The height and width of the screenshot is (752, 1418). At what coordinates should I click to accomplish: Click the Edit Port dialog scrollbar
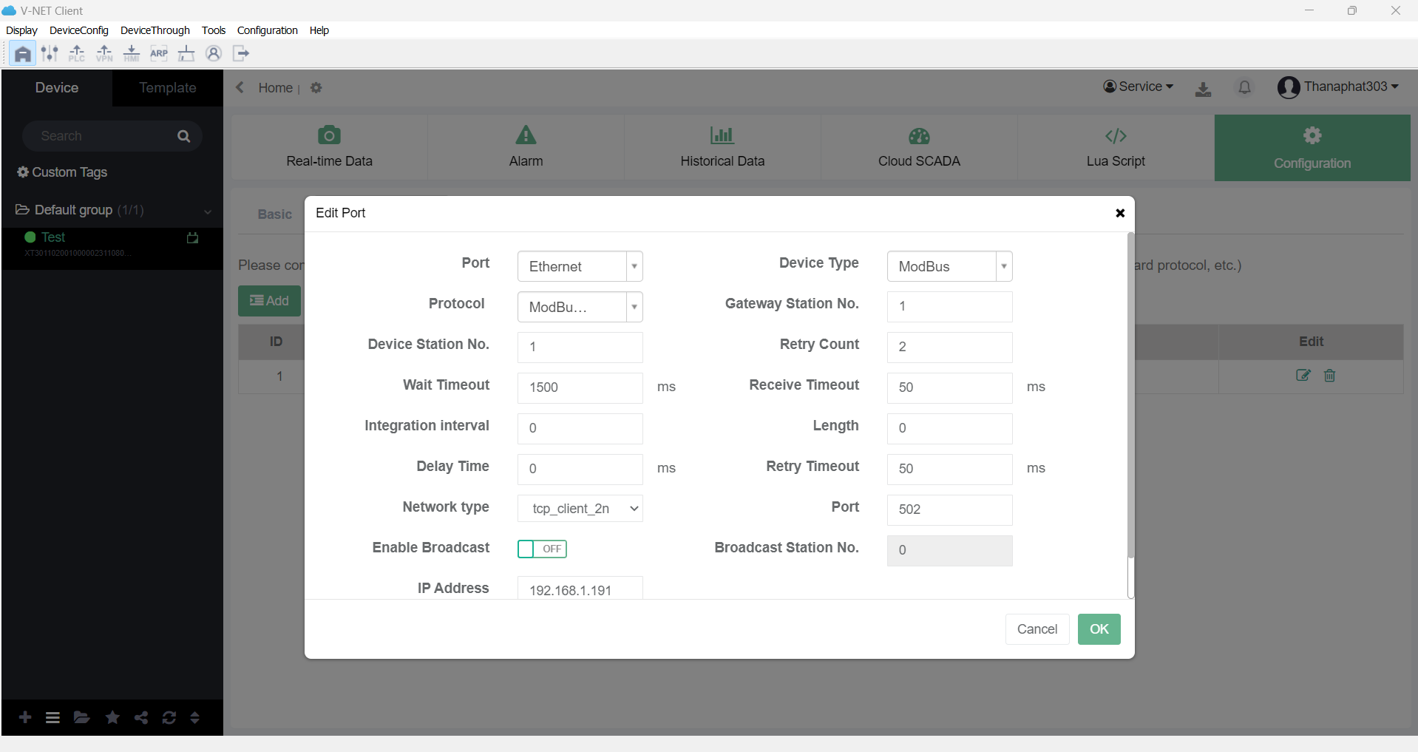click(x=1131, y=400)
